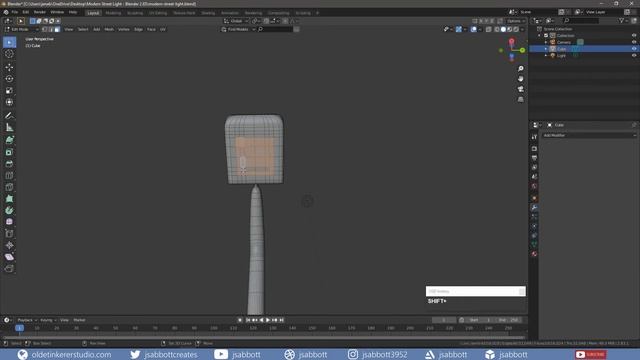Select the Select Box tool

(9, 42)
